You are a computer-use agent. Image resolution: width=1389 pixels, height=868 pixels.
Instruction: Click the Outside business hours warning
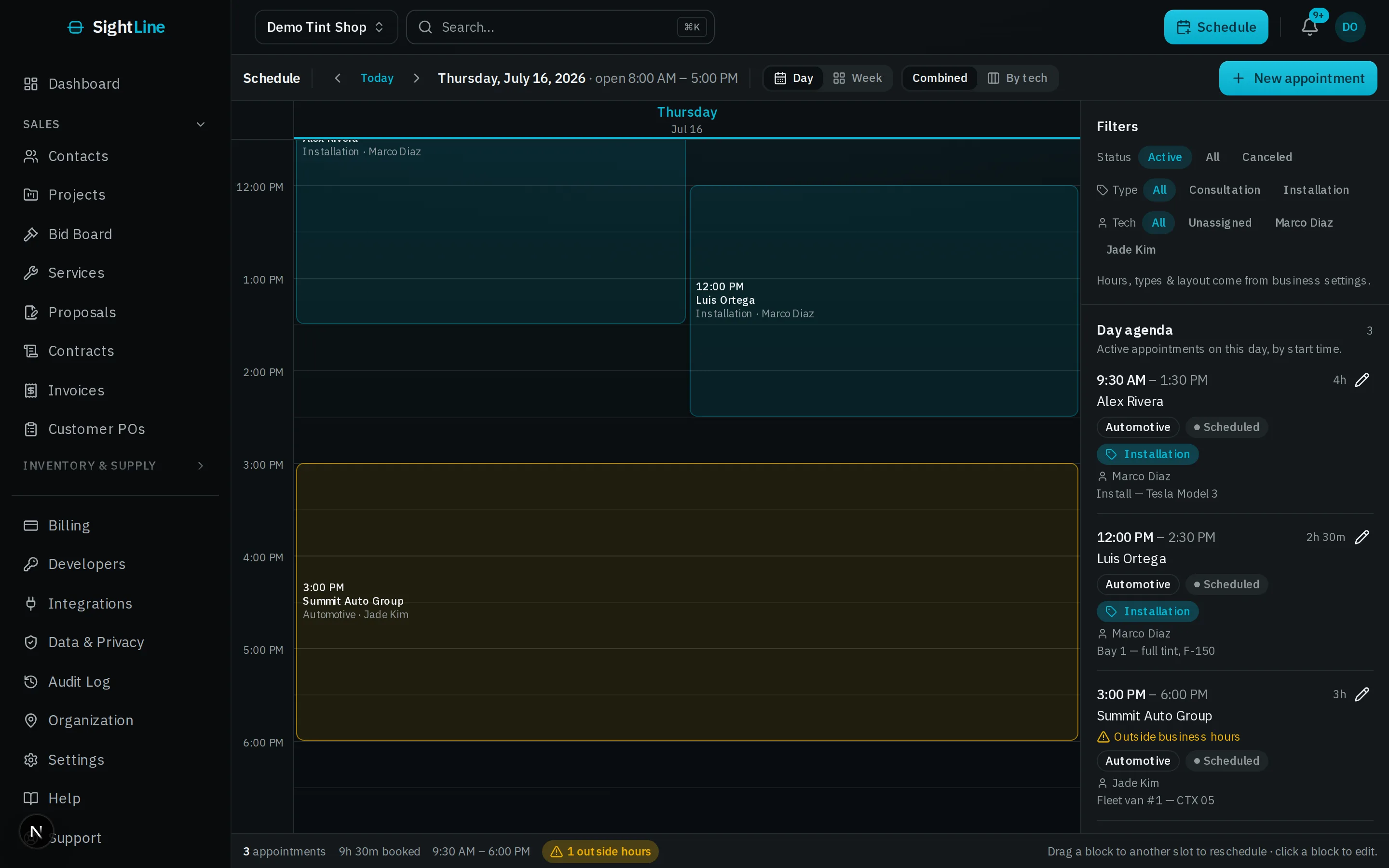click(x=1168, y=736)
